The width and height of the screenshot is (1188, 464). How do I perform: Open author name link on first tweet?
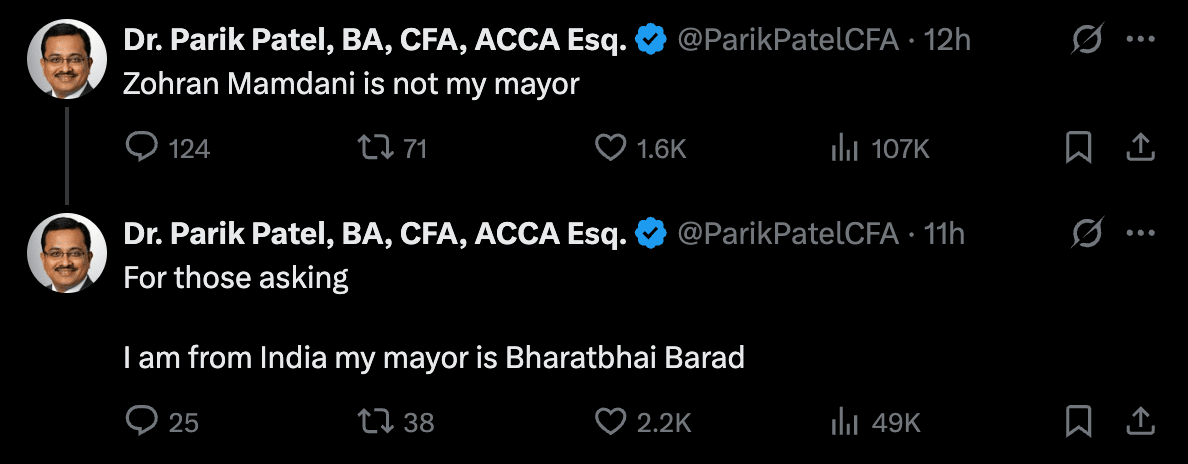click(x=375, y=41)
